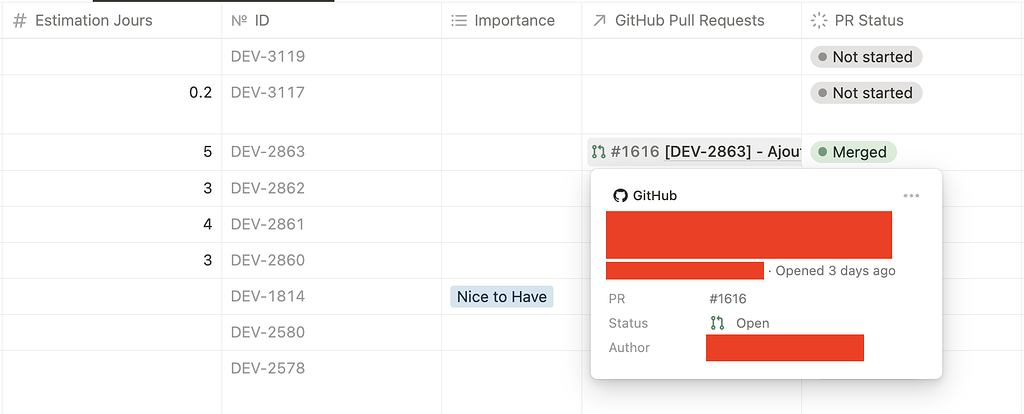Click the GitHub logo in popup
1024x414 pixels.
point(620,196)
